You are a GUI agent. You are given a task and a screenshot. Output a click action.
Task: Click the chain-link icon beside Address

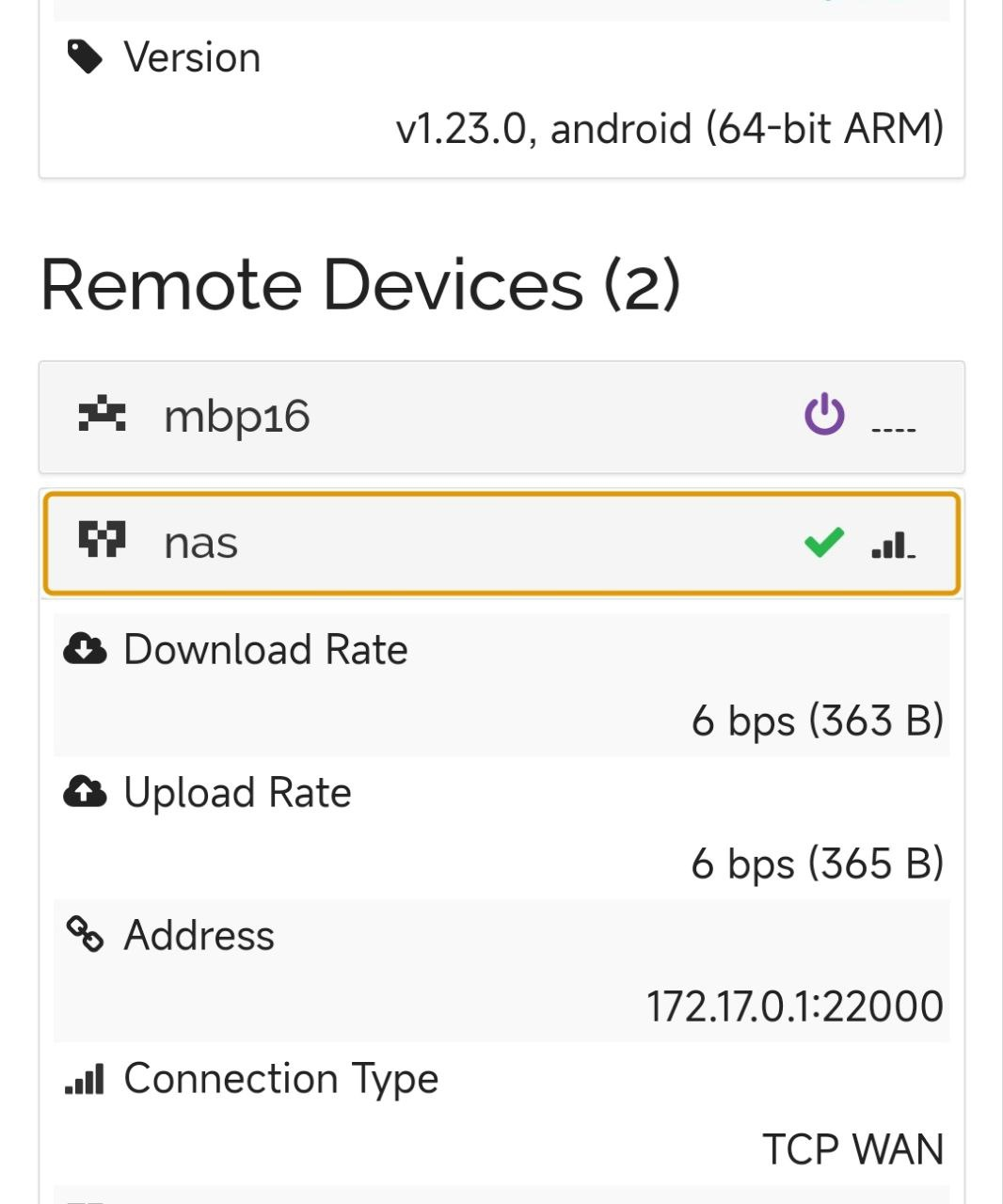85,935
